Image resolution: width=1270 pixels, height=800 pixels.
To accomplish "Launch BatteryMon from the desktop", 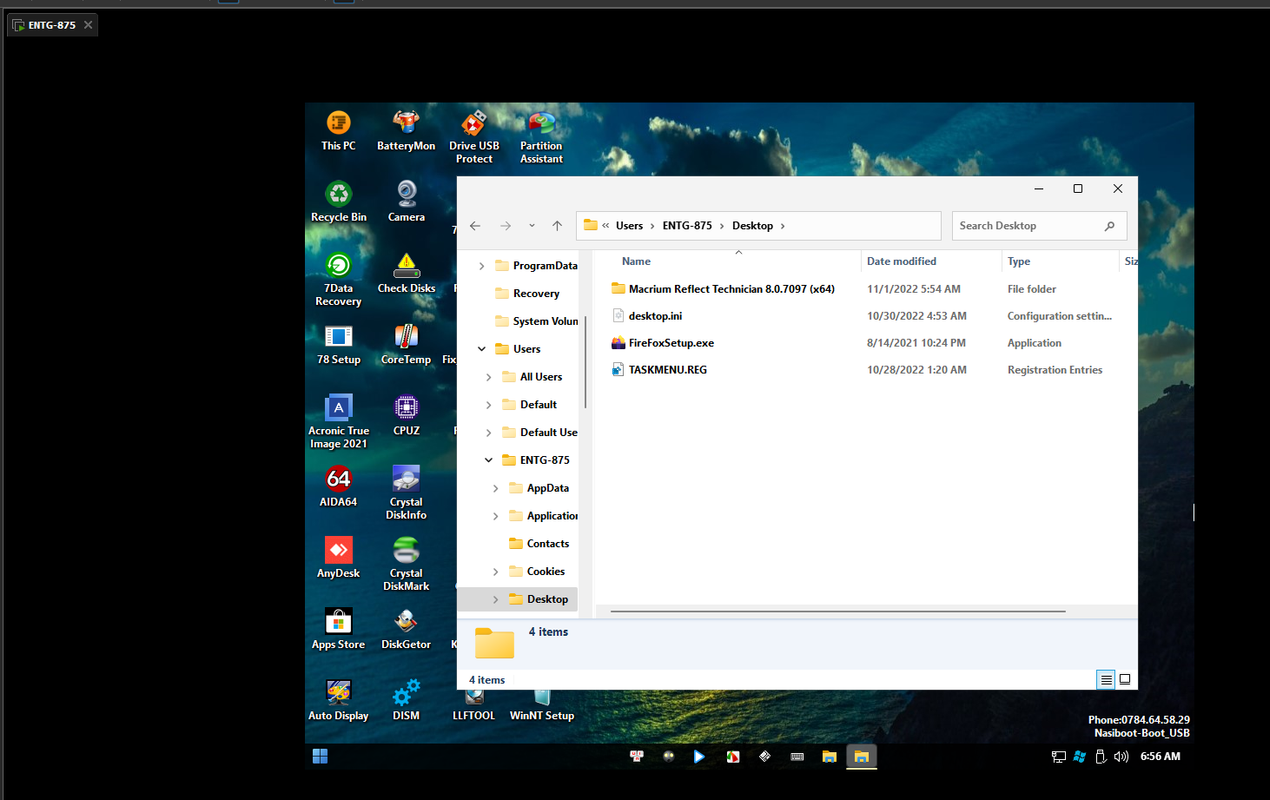I will [406, 131].
